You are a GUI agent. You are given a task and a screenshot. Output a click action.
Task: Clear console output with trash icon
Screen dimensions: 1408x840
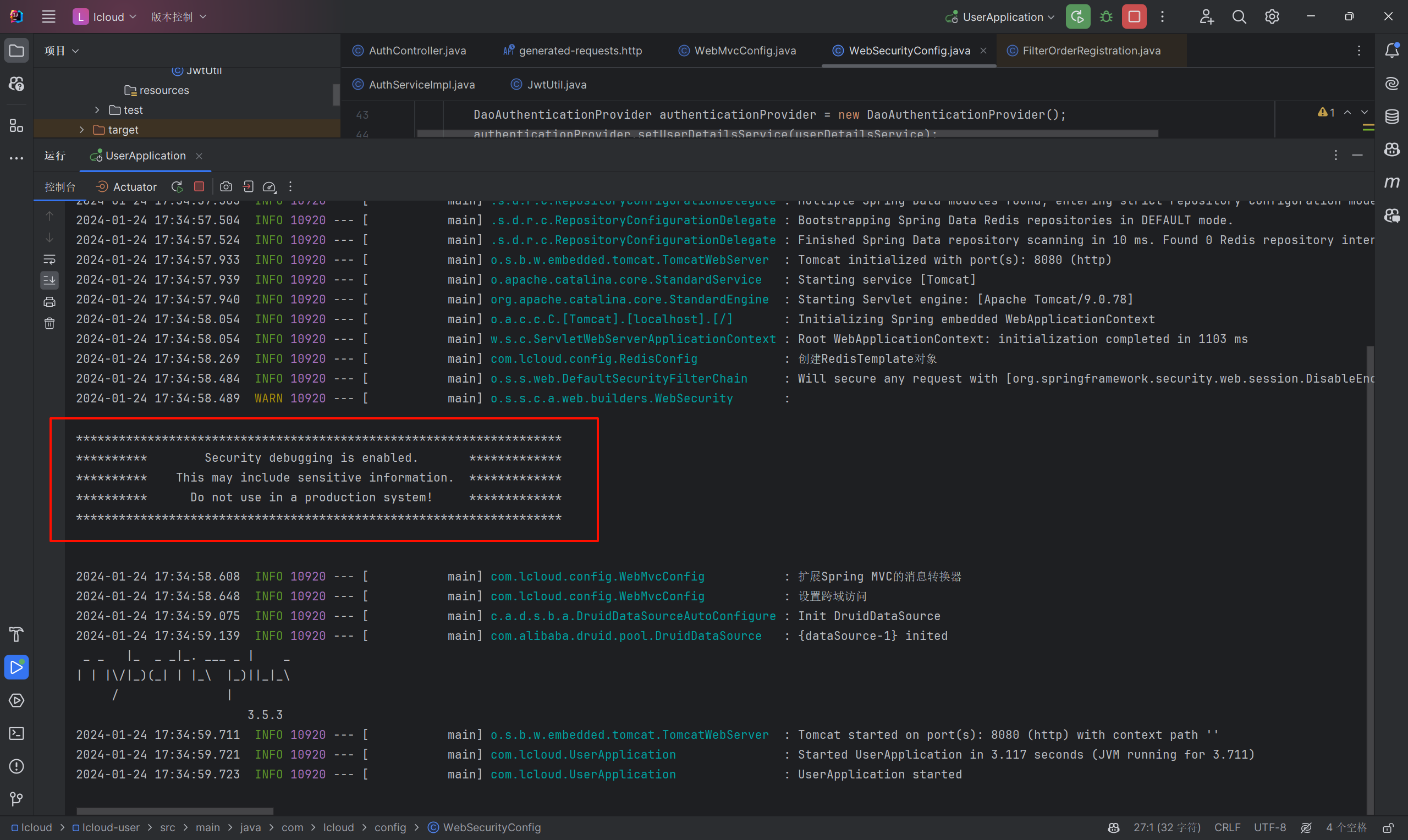pyautogui.click(x=50, y=323)
